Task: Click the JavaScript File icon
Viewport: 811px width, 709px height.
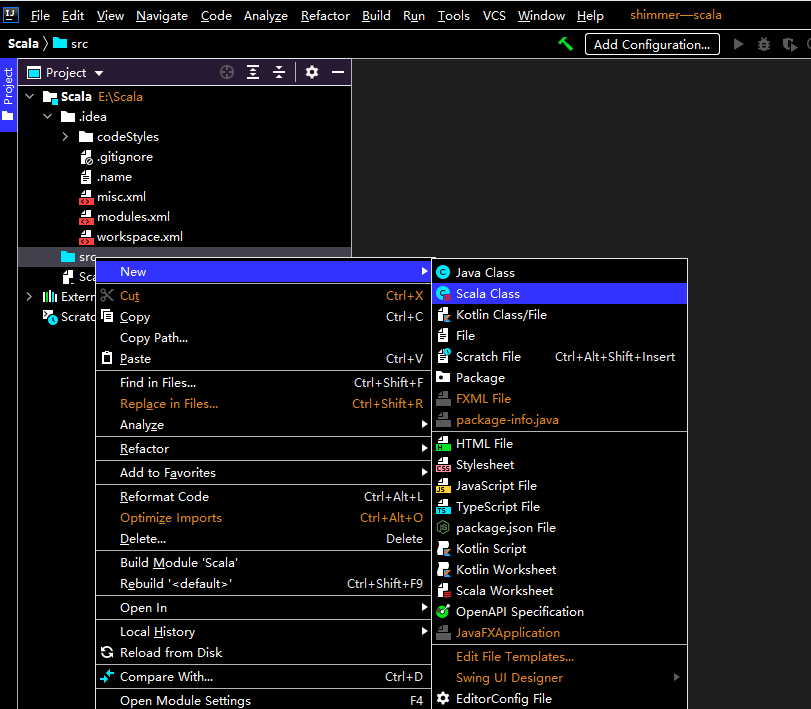Action: click(443, 486)
